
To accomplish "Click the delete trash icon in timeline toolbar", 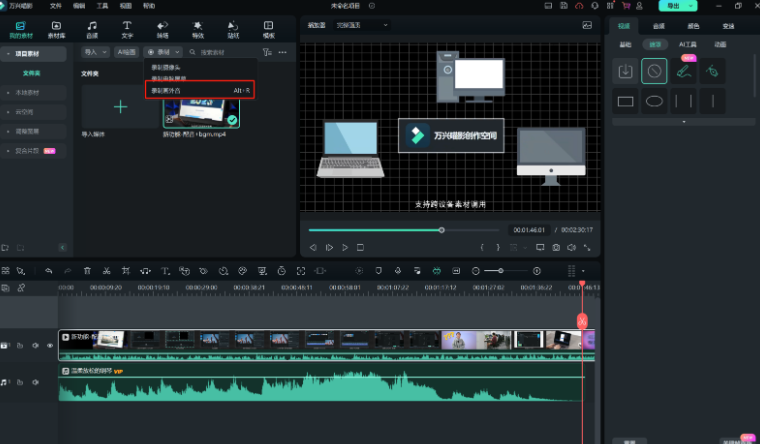I will (x=87, y=271).
